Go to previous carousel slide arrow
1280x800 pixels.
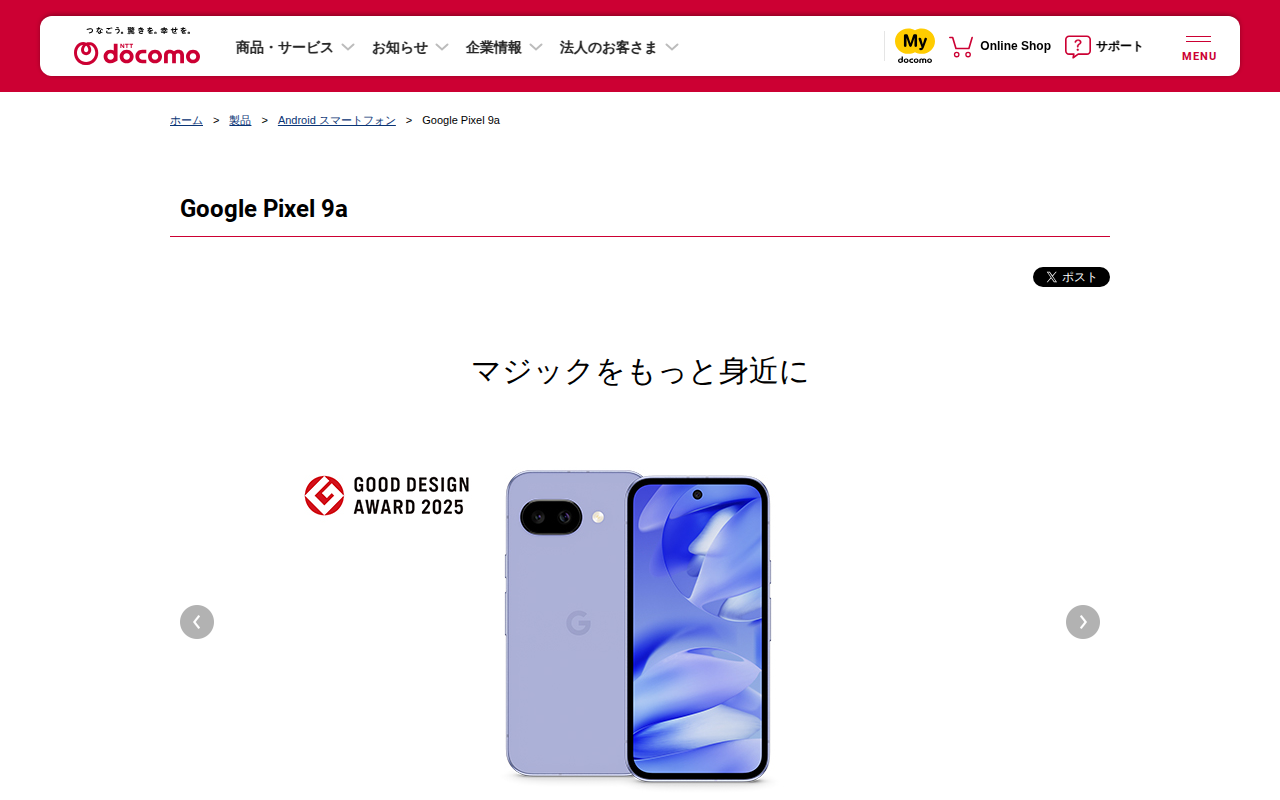pyautogui.click(x=197, y=622)
